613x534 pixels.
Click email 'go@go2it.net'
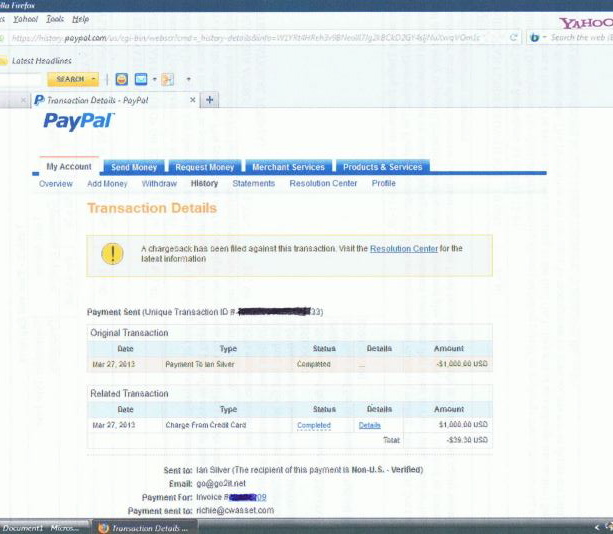[221, 484]
